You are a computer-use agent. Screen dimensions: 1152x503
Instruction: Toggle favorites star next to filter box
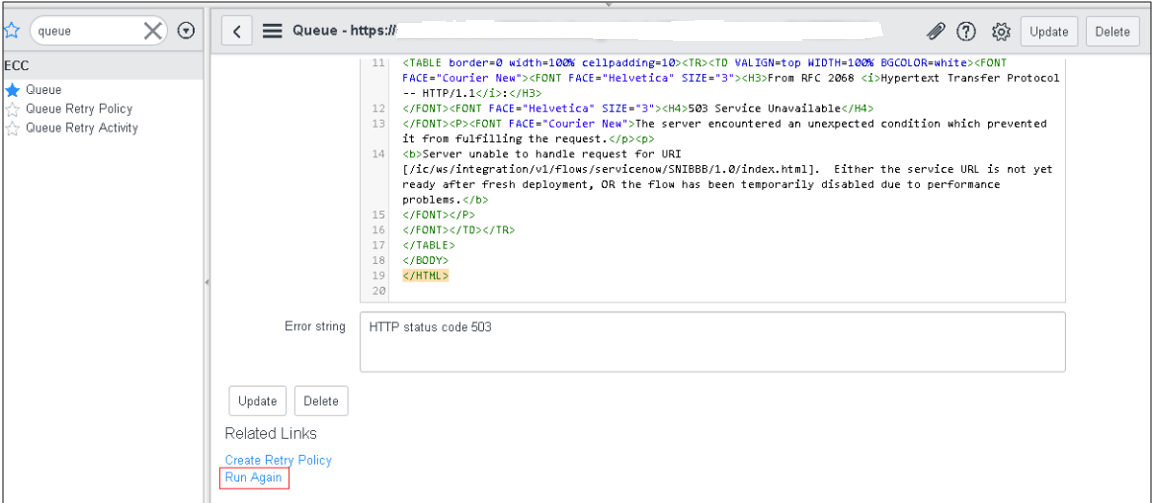pyautogui.click(x=11, y=31)
